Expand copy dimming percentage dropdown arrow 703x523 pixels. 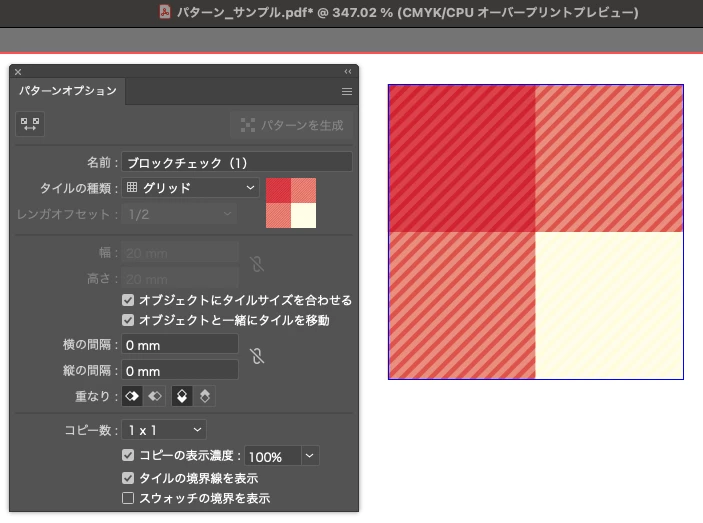[x=310, y=456]
